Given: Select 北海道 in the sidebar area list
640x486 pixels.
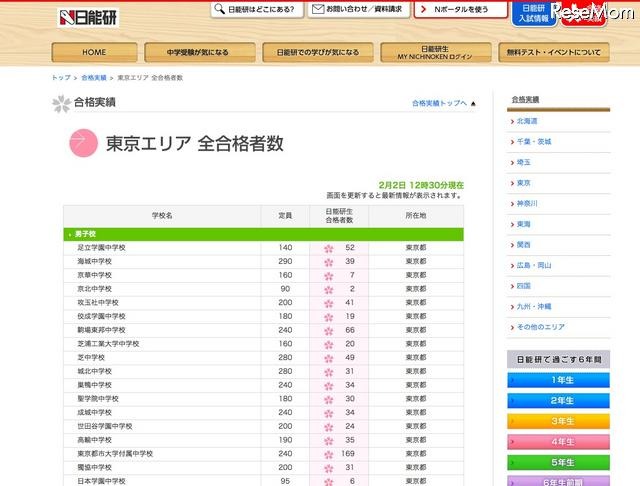Looking at the screenshot, I should (x=527, y=121).
